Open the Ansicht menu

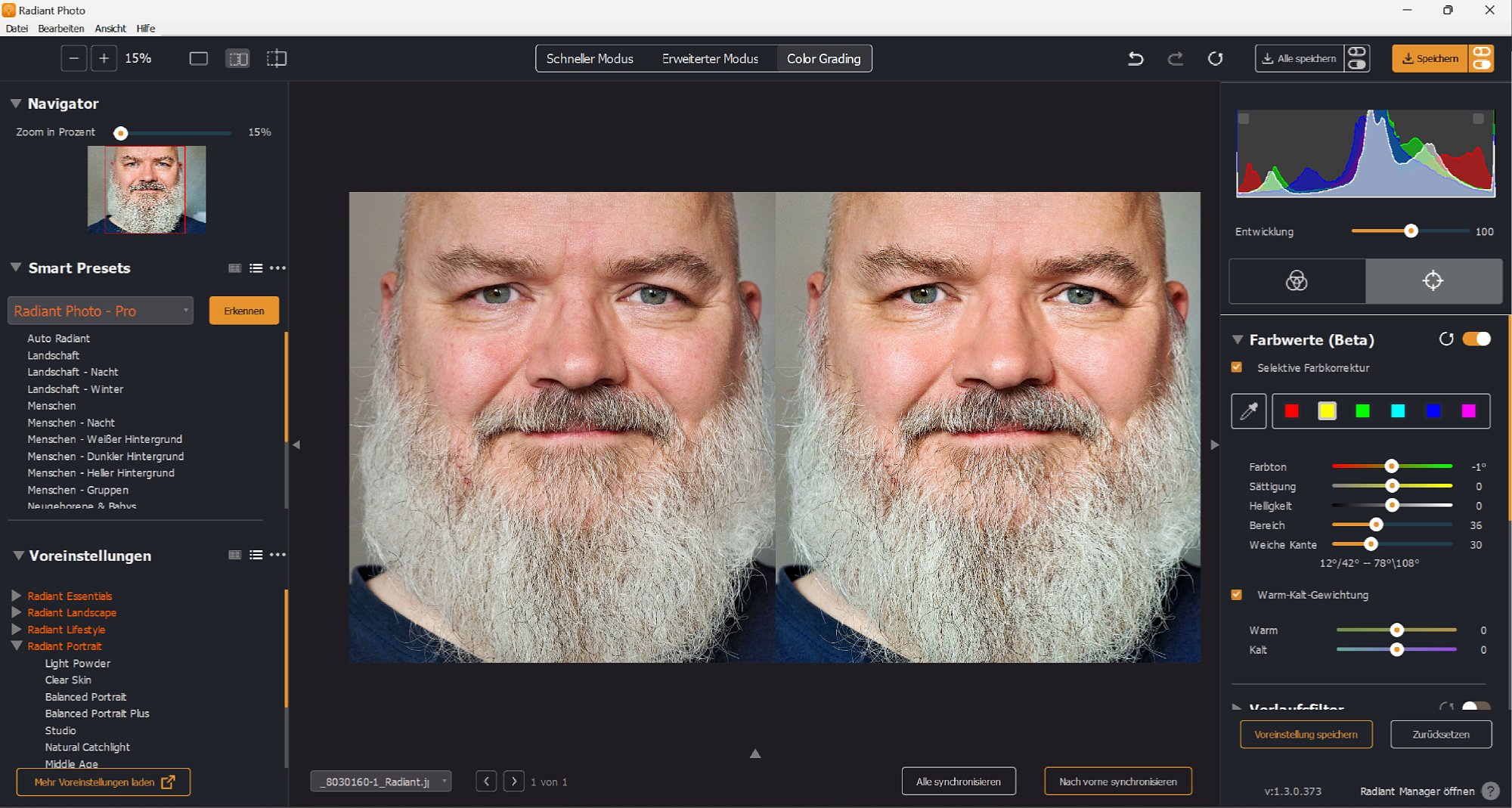(x=110, y=28)
